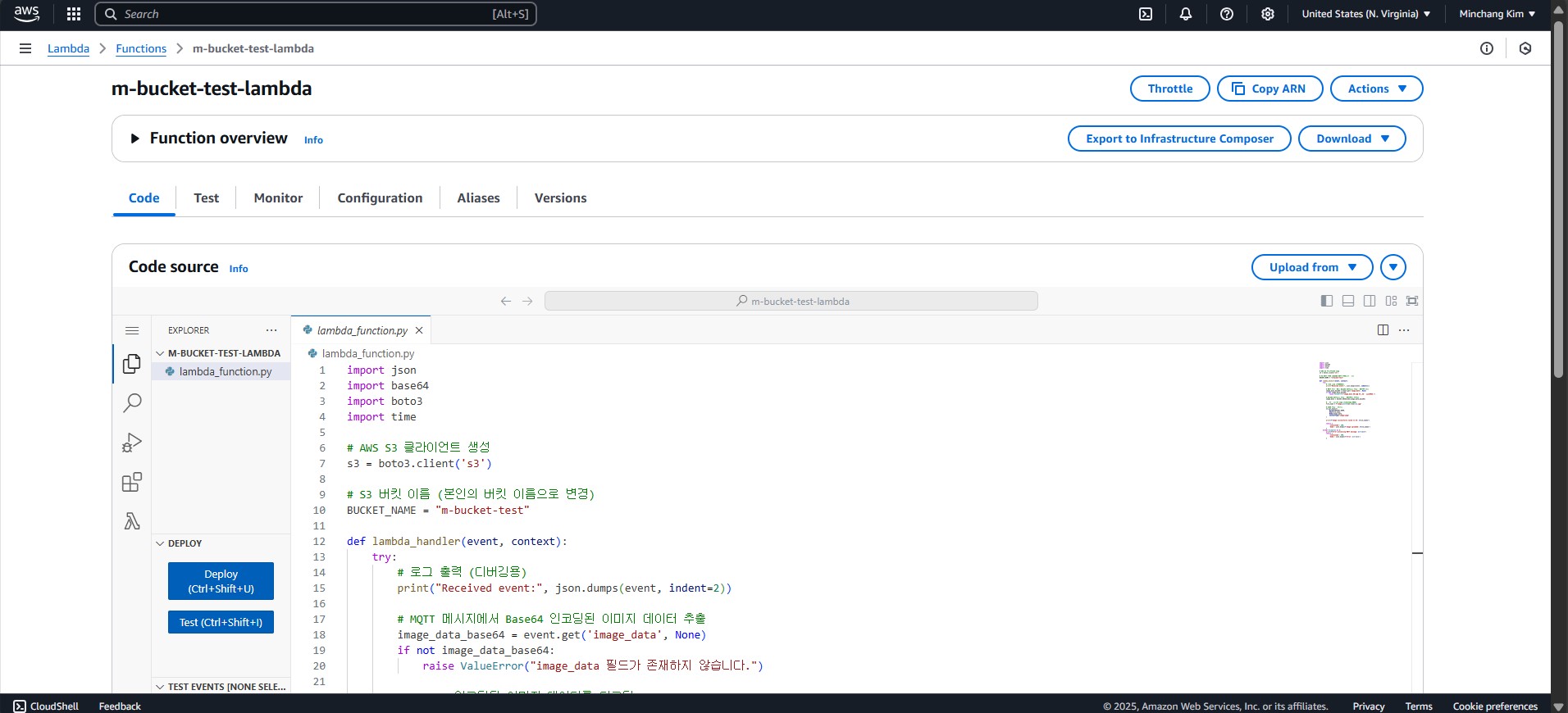Click the code minimap preview
Screen dimensions: 1568x713
coord(1348,399)
